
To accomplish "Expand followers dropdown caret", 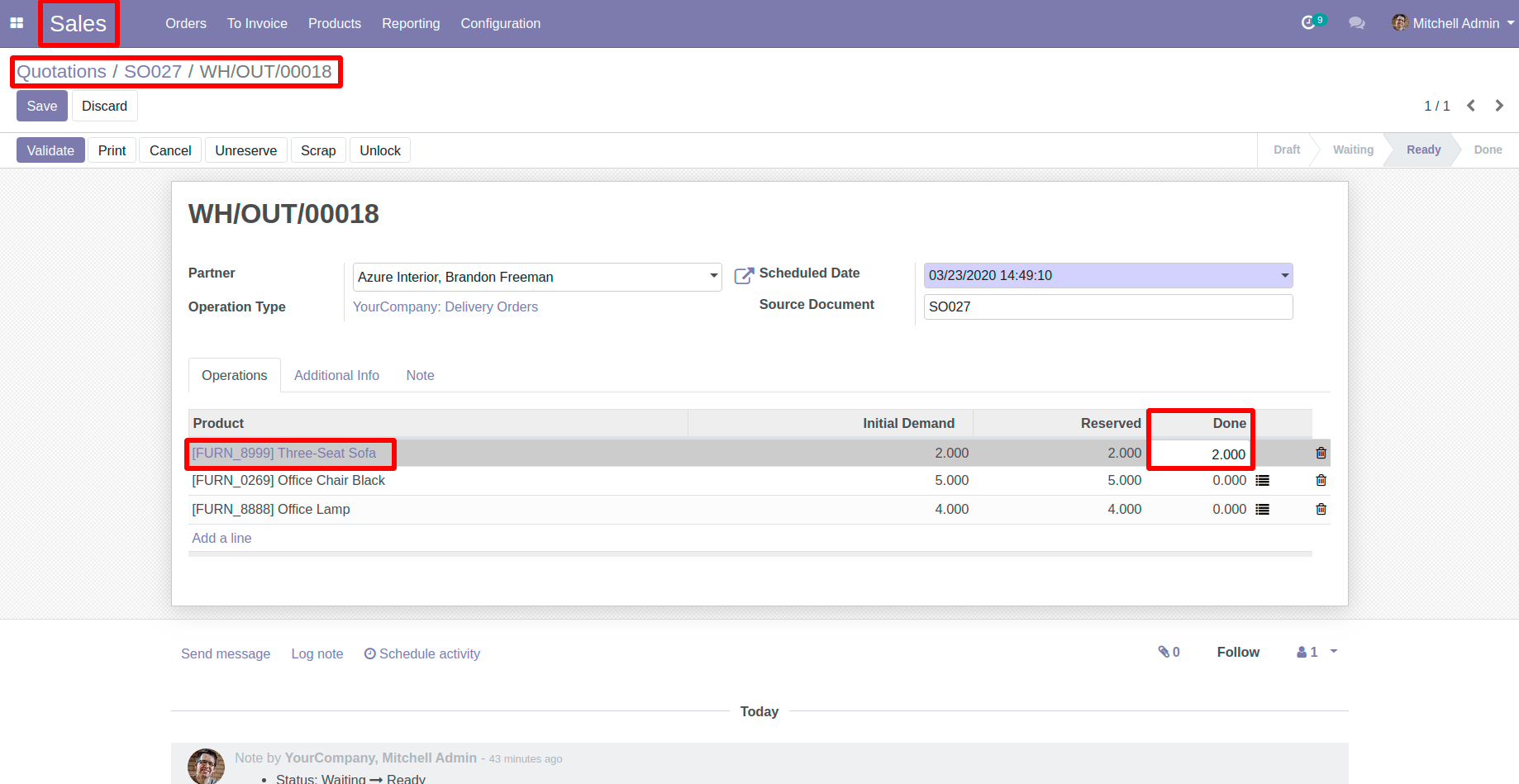I will [1333, 652].
